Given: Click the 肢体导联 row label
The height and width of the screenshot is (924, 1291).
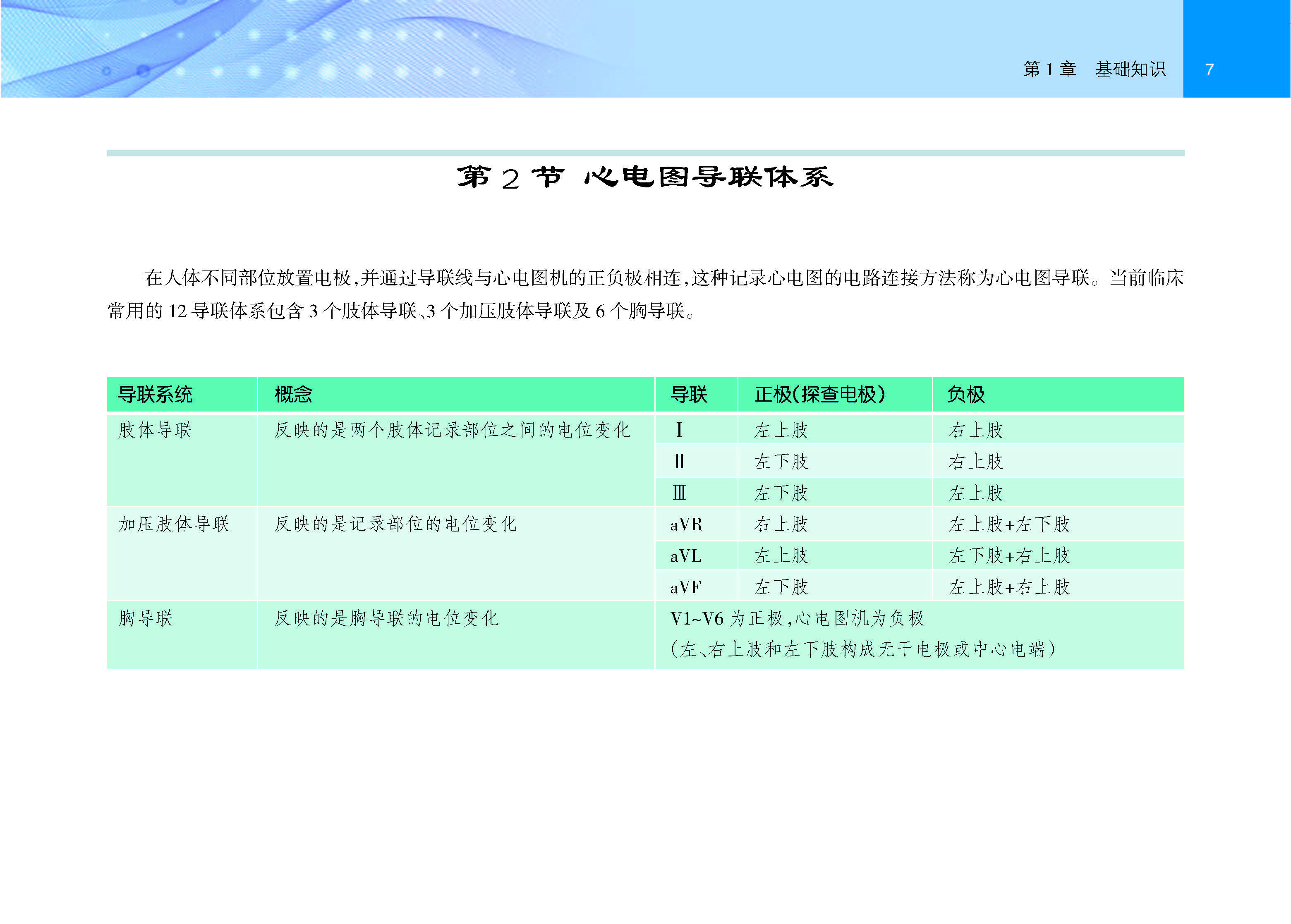Looking at the screenshot, I should (156, 430).
